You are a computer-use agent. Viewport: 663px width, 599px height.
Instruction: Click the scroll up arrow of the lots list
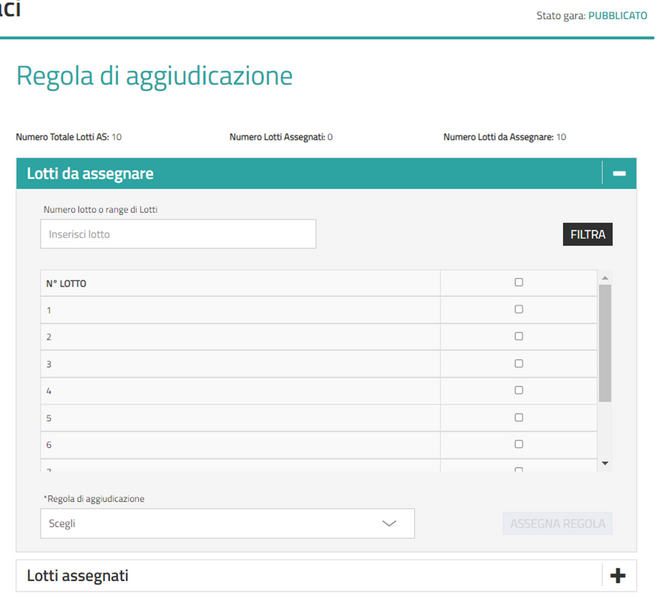coord(604,278)
